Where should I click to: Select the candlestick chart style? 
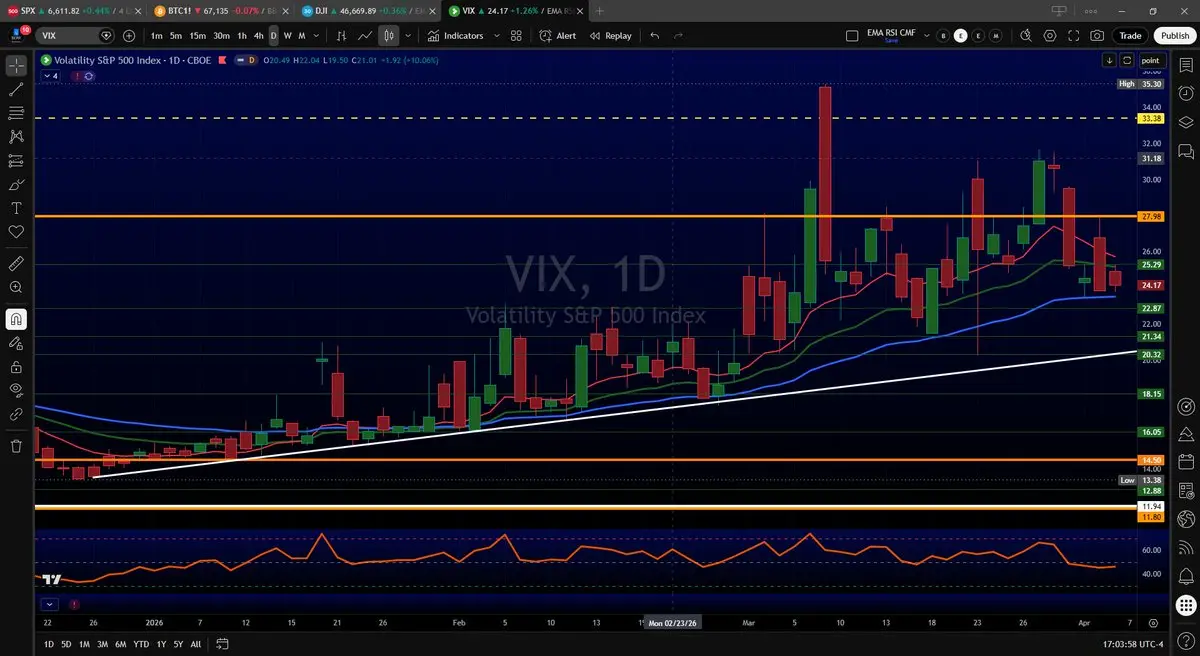click(389, 35)
